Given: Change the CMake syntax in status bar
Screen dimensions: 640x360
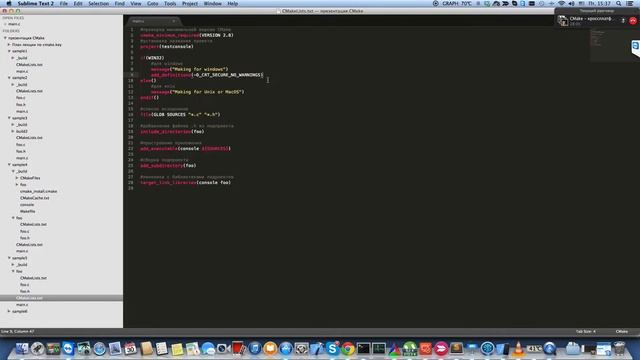Looking at the screenshot, I should click(x=622, y=331).
